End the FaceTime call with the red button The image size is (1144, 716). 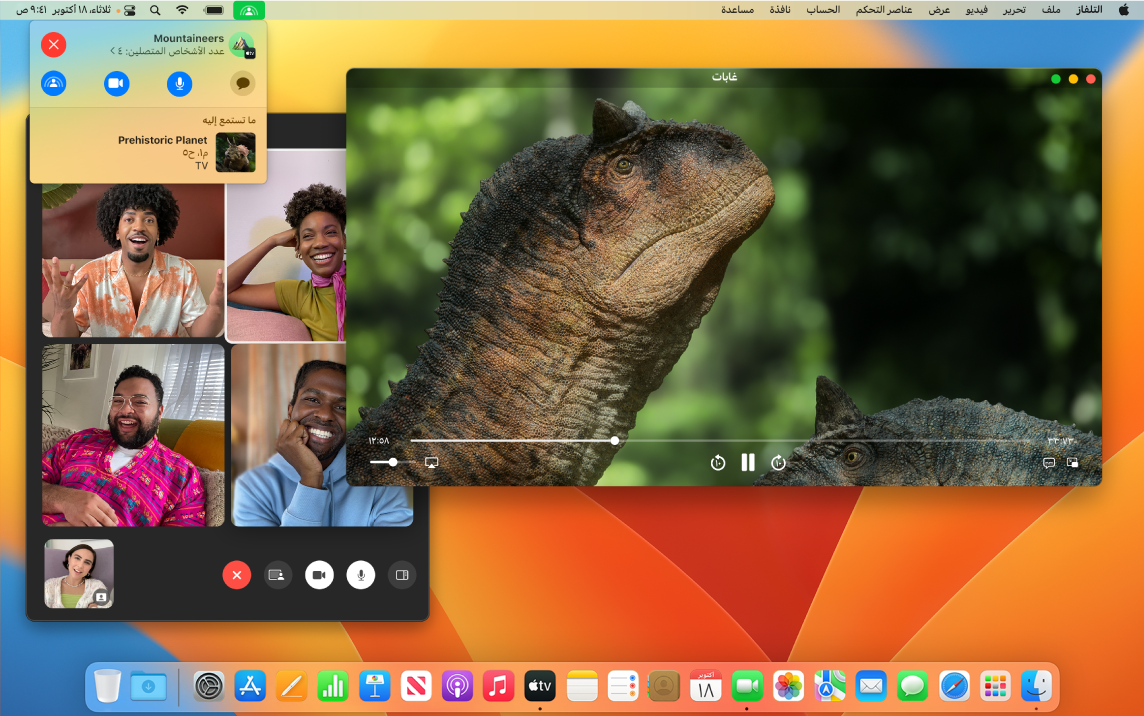click(236, 575)
